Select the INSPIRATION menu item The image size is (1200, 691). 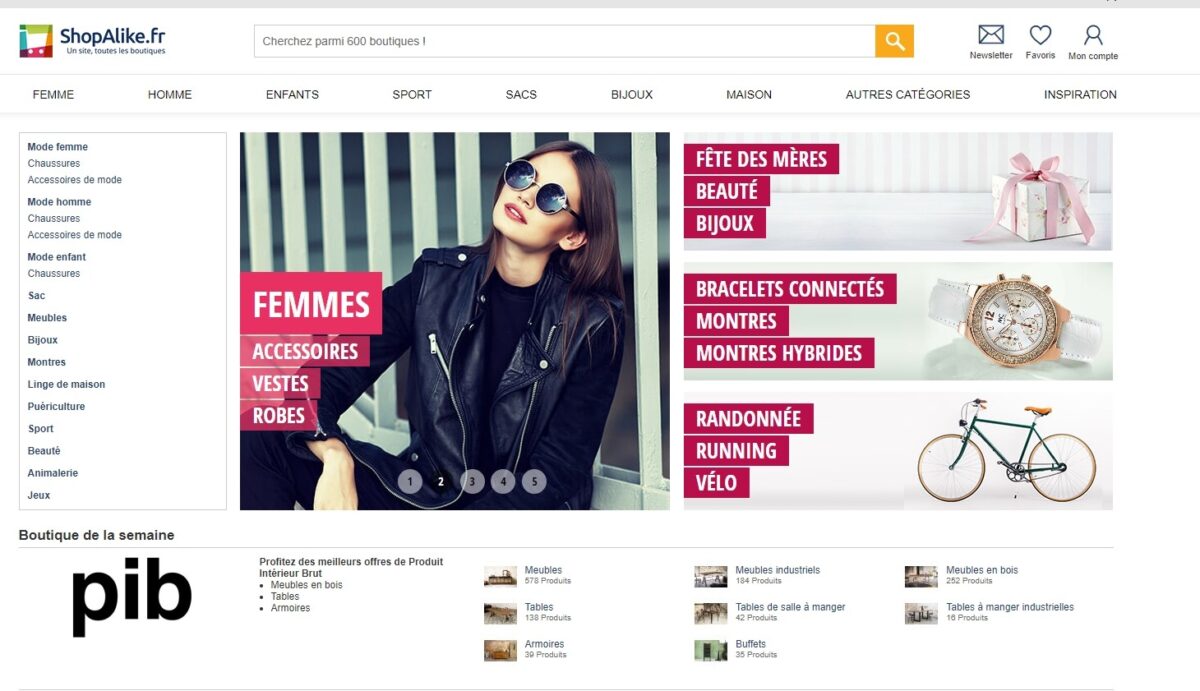pyautogui.click(x=1080, y=95)
